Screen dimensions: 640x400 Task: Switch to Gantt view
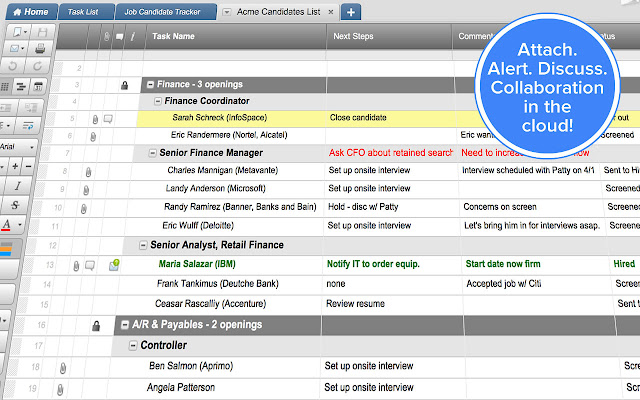click(20, 86)
